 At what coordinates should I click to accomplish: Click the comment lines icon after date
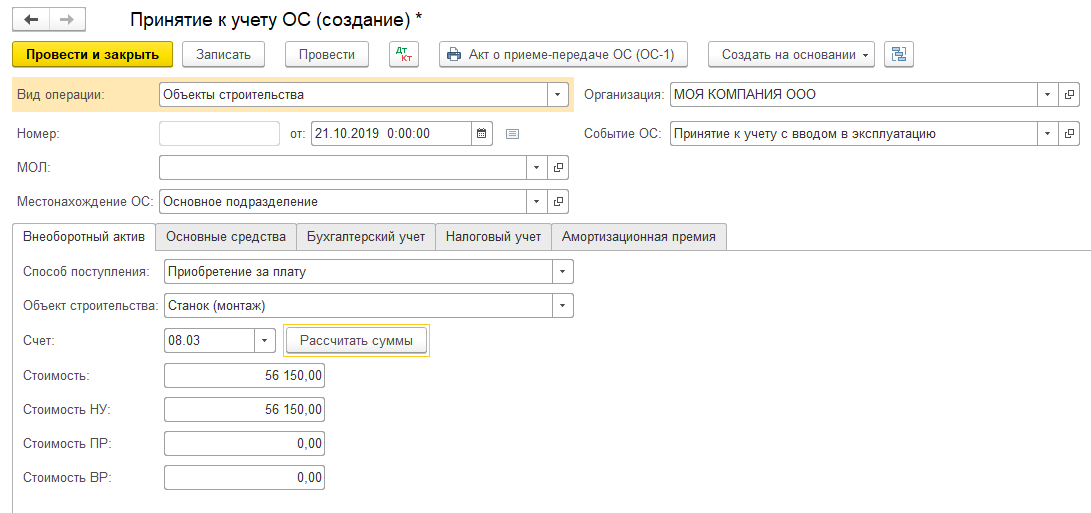point(512,134)
